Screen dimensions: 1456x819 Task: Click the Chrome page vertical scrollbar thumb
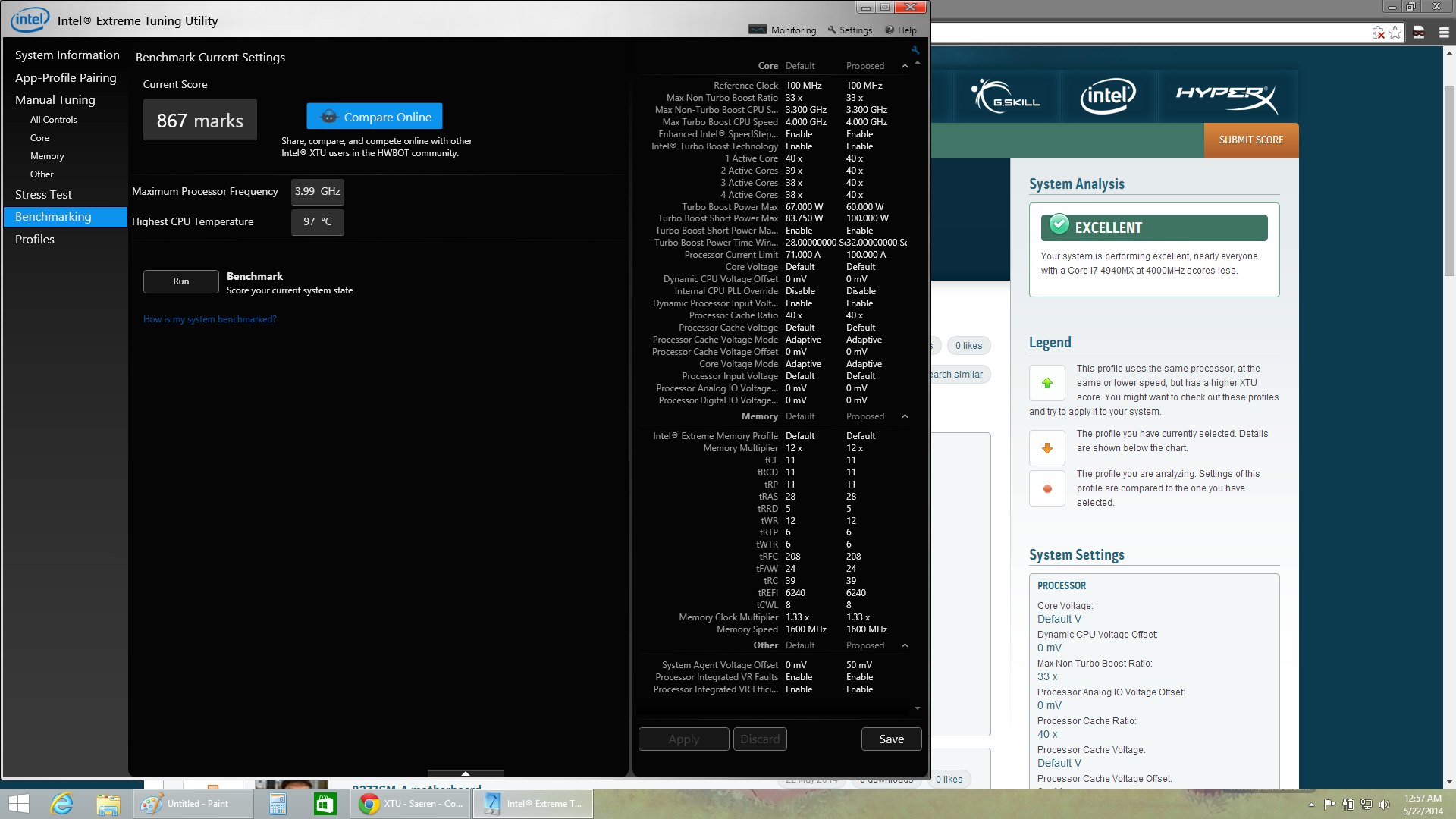(1449, 181)
